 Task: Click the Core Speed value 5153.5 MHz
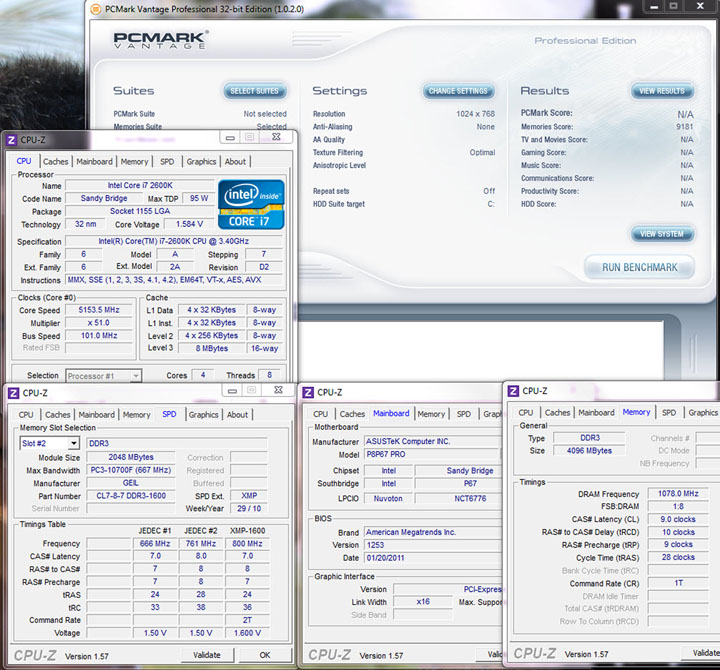click(x=99, y=310)
